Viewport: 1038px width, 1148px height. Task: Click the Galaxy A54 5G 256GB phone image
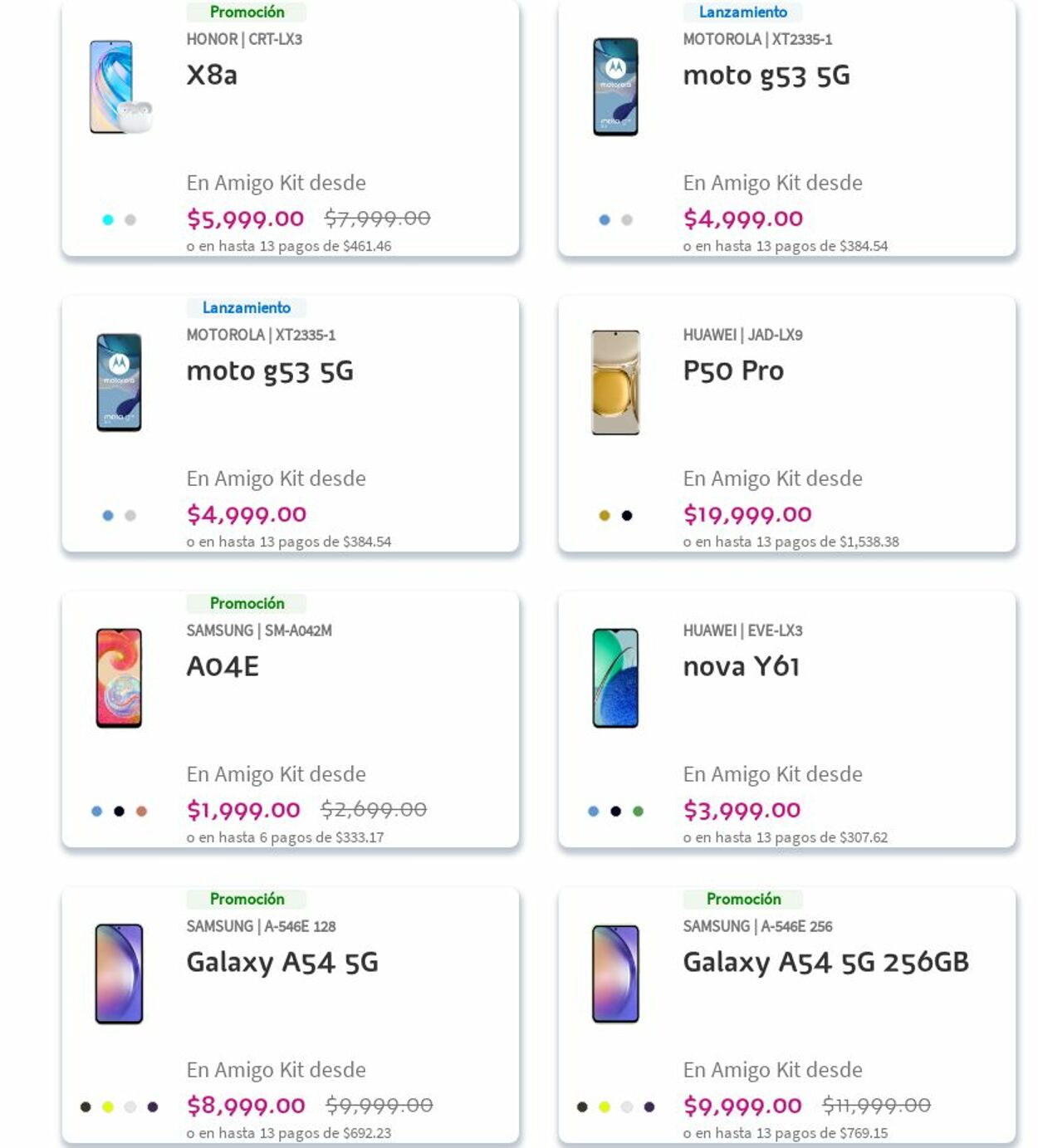615,974
